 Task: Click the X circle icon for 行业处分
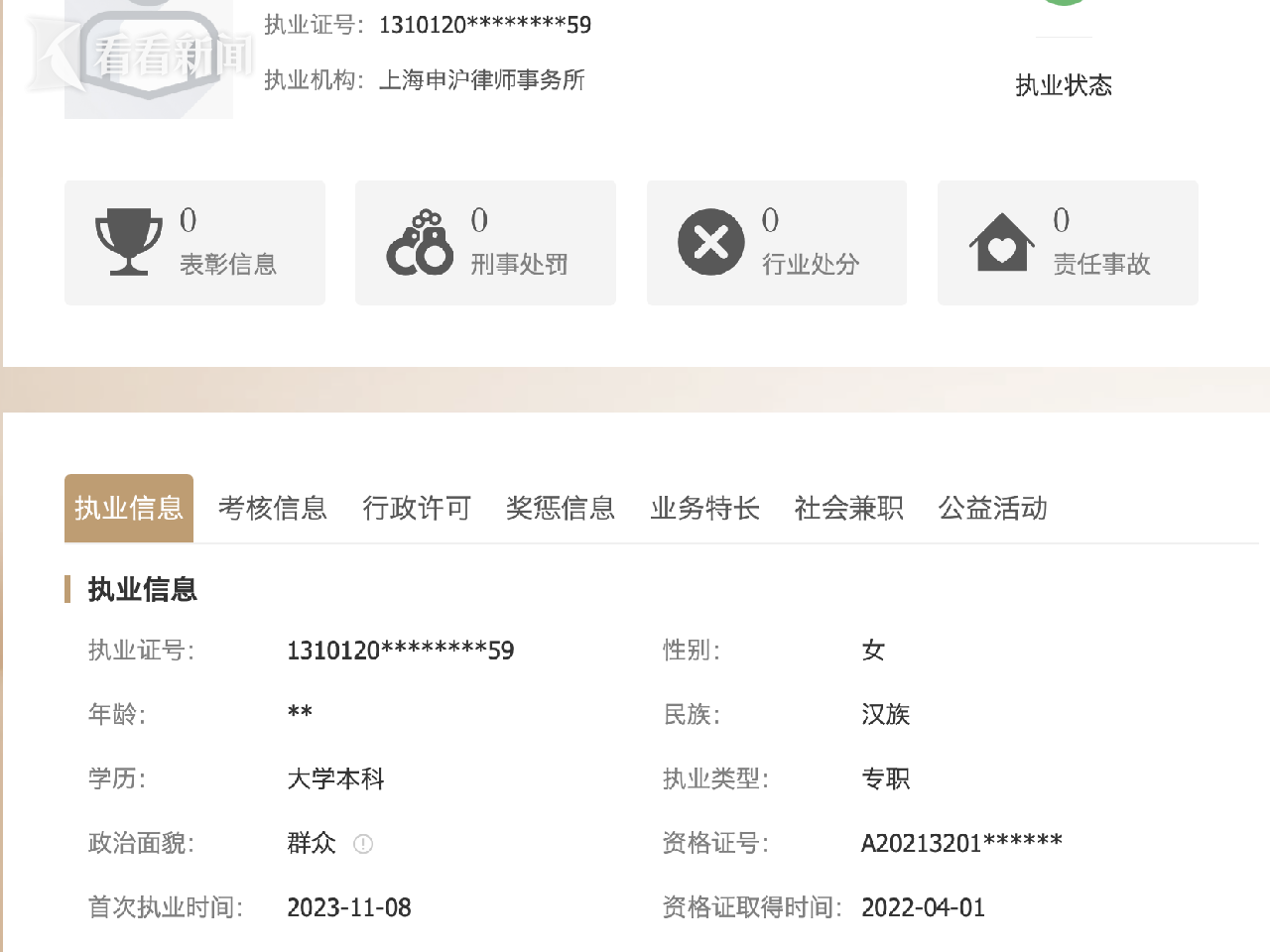[710, 242]
